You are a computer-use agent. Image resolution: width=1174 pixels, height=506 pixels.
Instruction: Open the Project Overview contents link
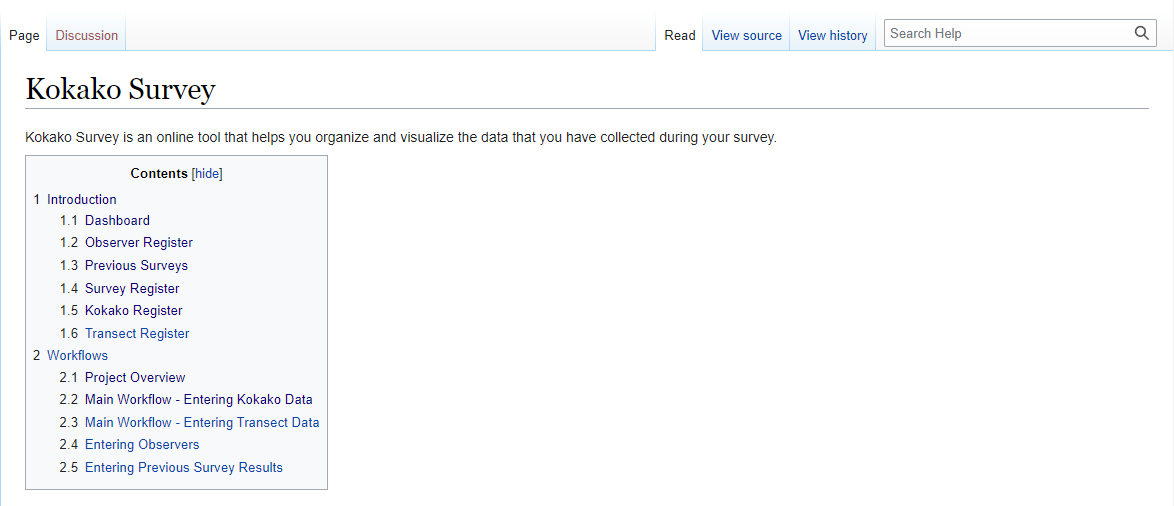point(136,377)
